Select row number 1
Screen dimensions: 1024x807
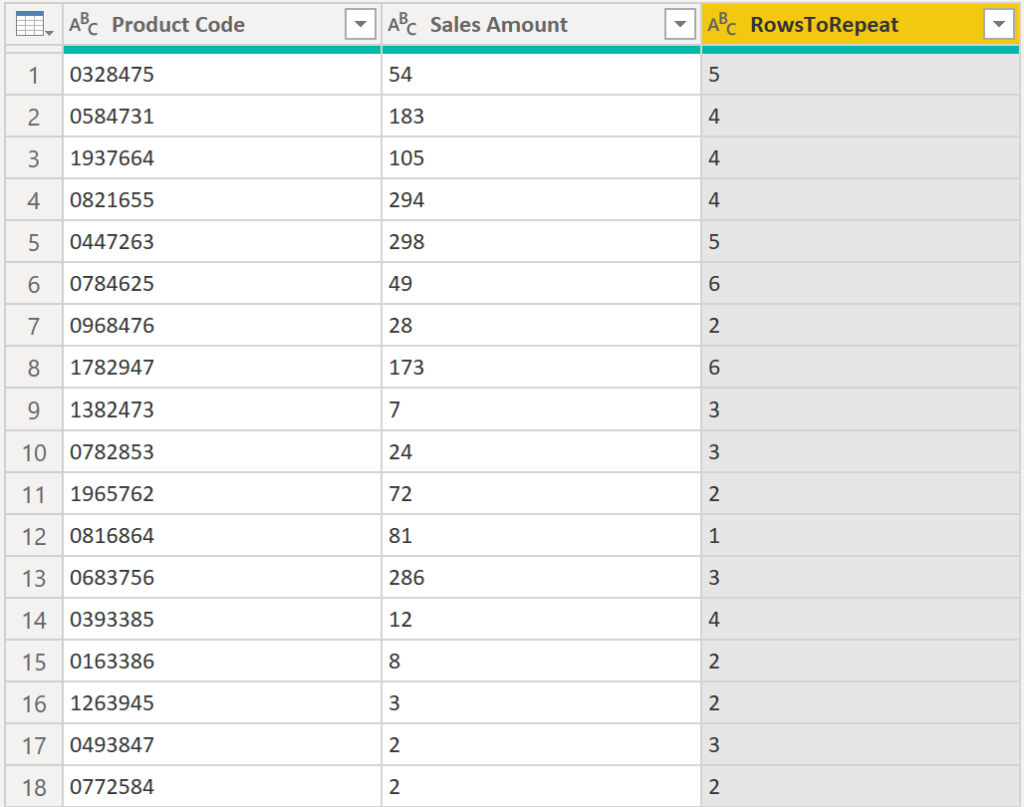pyautogui.click(x=34, y=75)
